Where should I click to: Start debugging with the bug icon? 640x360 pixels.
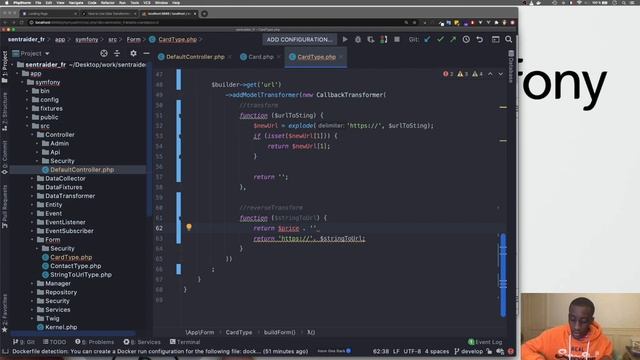(358, 40)
